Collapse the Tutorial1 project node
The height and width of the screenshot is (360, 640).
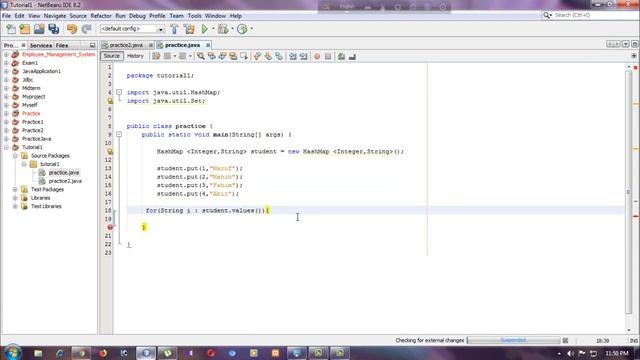(x=6, y=147)
